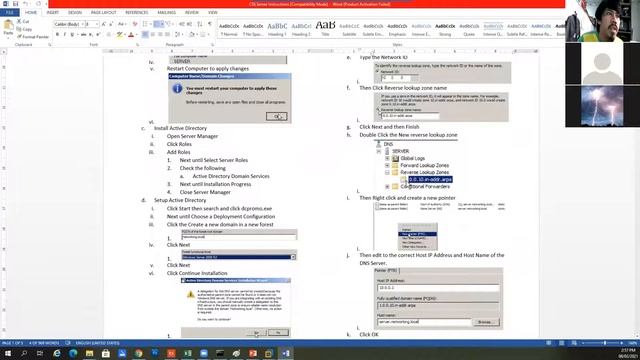
Task: Open the PAGE LAYOUT ribbon tab
Action: [x=104, y=13]
